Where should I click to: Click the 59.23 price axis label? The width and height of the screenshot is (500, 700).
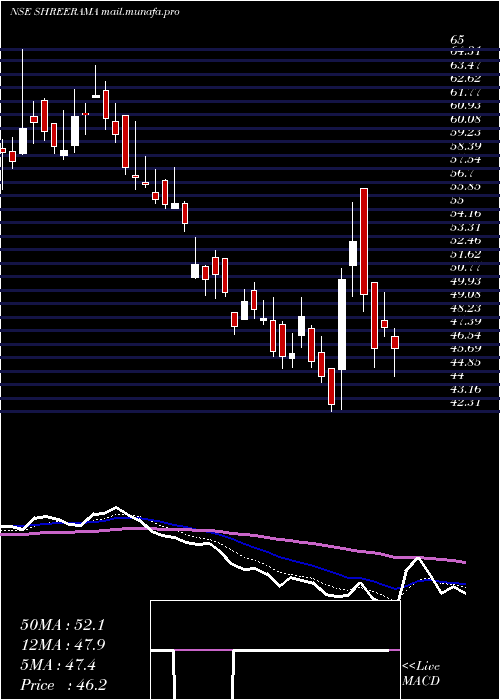tap(466, 132)
